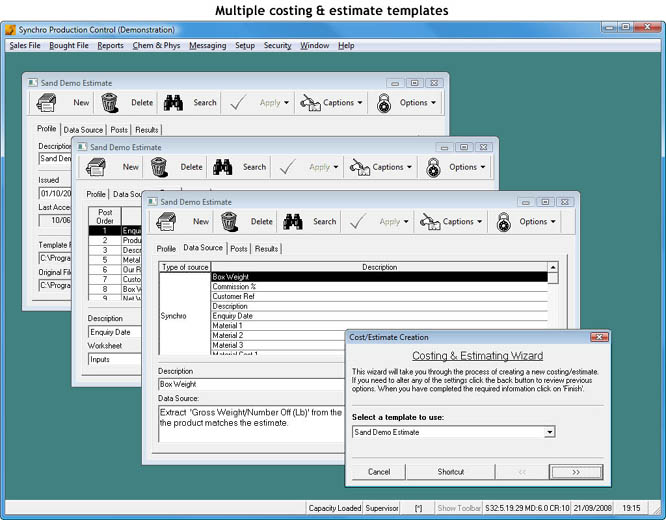The image size is (666, 520).
Task: Click the Captions icon in the rearmost estimate window
Action: coord(310,103)
